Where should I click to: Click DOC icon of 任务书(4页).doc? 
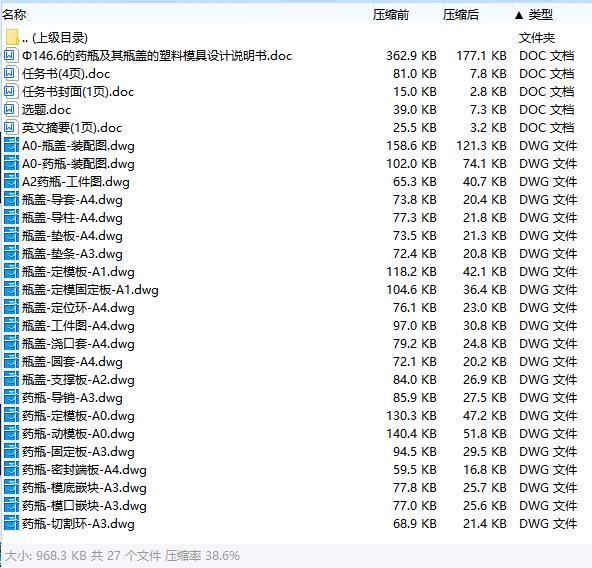(11, 74)
